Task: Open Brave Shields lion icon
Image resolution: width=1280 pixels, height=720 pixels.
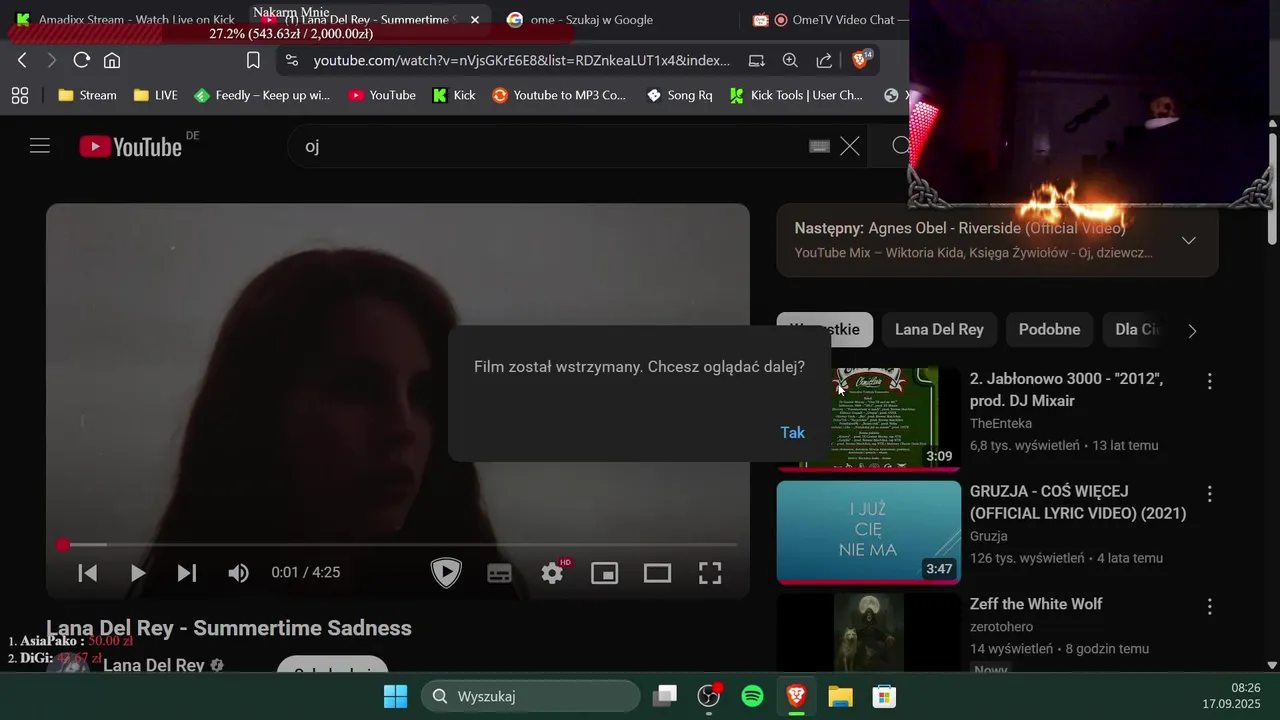Action: tap(860, 60)
